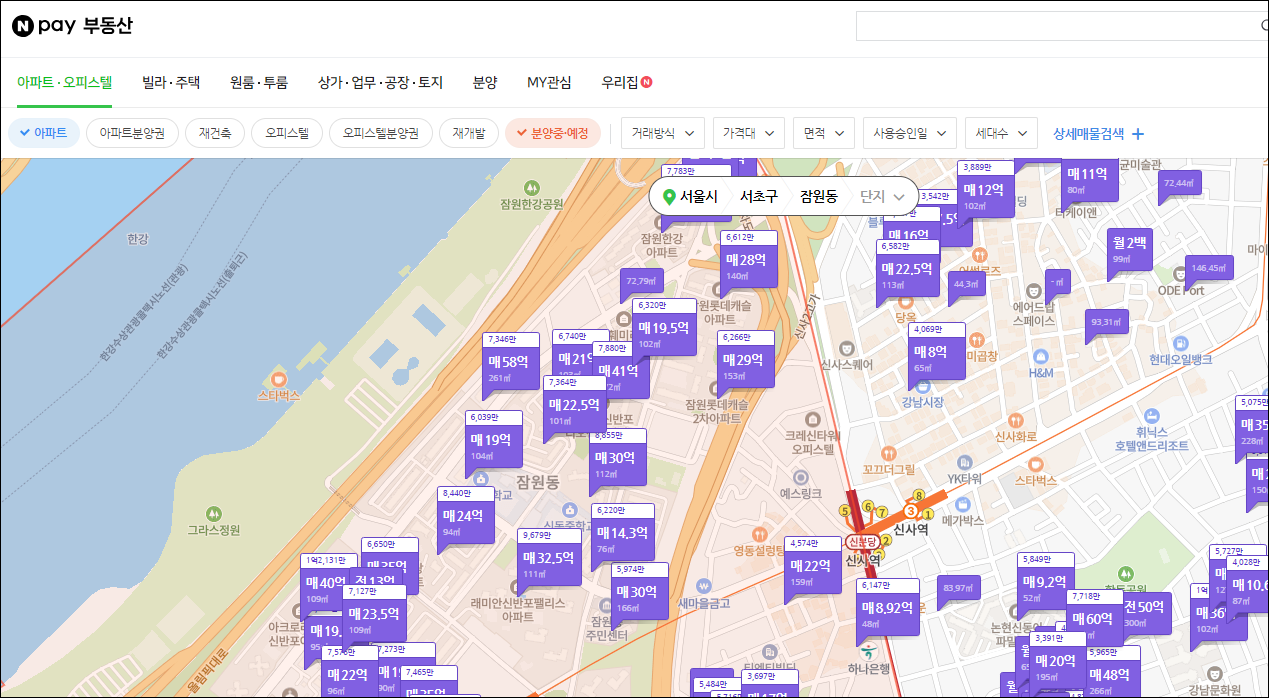Select the 매22억 159㎡ marker

[x=812, y=570]
